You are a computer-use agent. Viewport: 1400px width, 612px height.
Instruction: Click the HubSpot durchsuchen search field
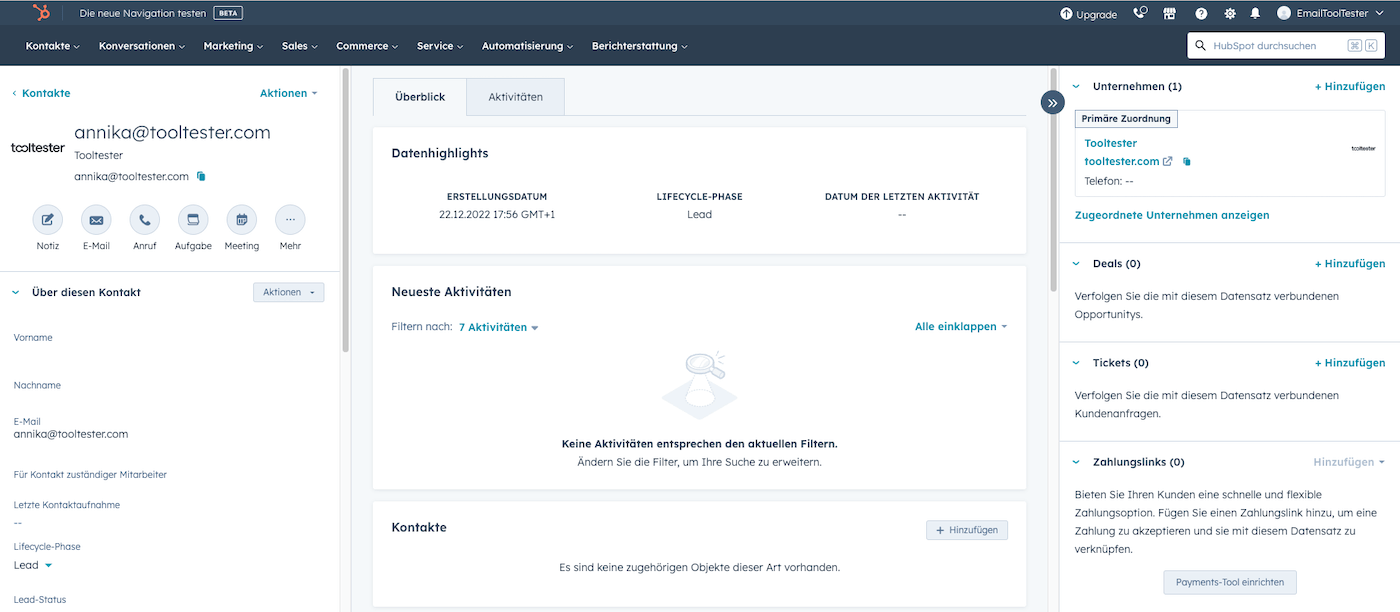click(1287, 46)
